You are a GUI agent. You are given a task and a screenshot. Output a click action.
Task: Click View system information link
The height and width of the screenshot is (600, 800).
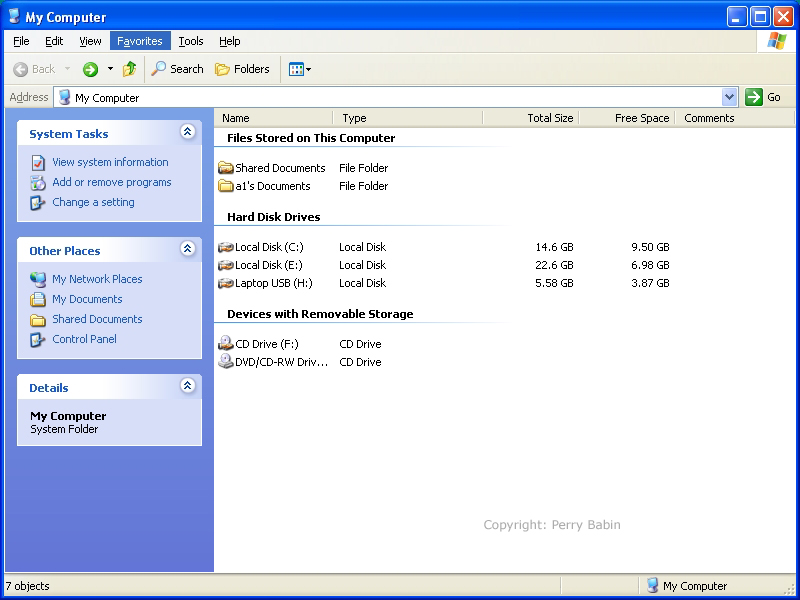[x=110, y=162]
